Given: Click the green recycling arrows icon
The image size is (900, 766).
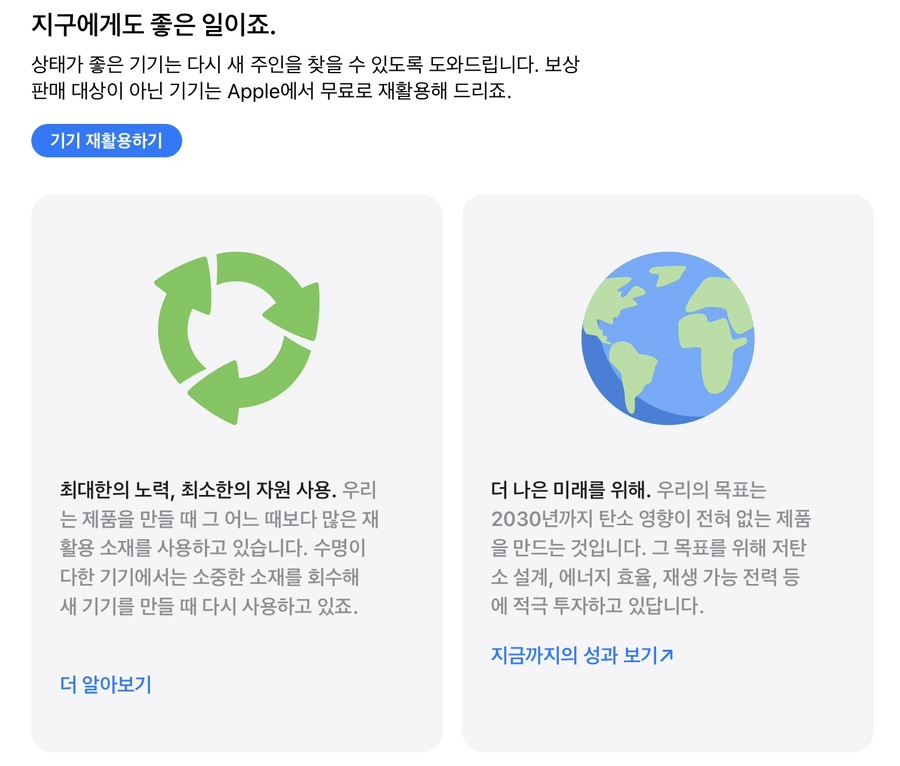Looking at the screenshot, I should 237,338.
